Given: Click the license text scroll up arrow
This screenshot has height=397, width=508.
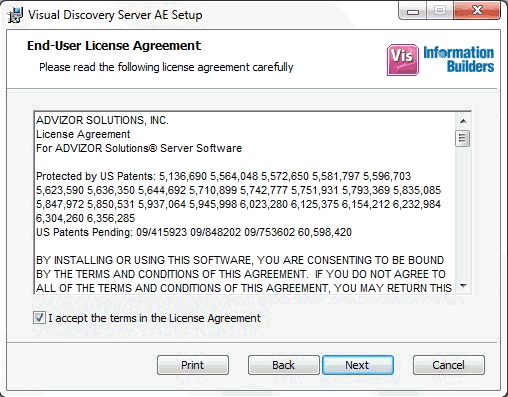Looking at the screenshot, I should point(463,121).
